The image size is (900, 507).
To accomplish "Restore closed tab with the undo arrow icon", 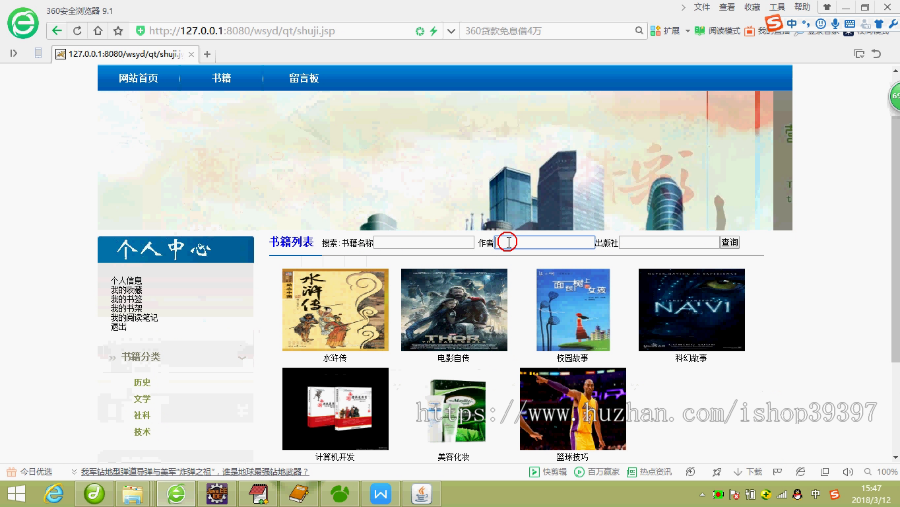I will pos(876,53).
